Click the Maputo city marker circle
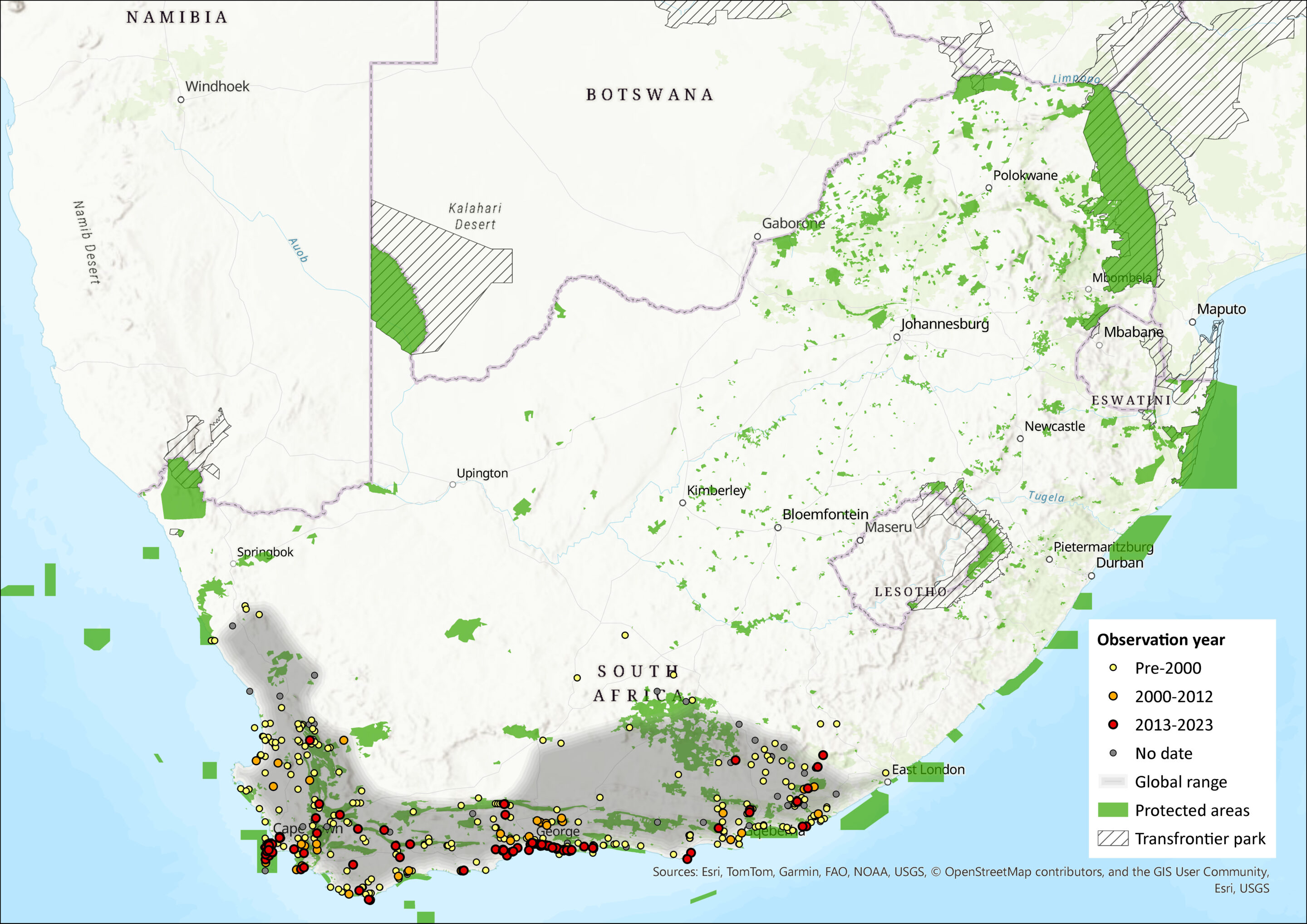This screenshot has width=1307, height=924. 1193,322
